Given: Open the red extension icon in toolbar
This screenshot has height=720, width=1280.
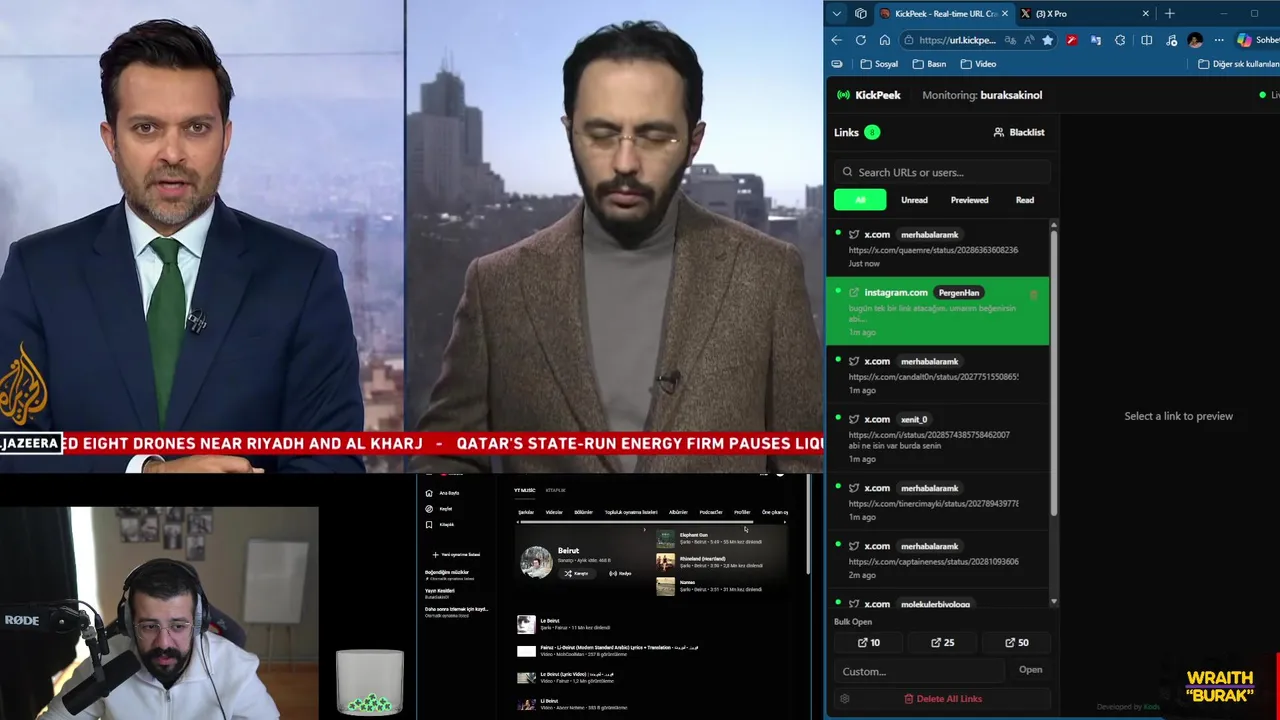Looking at the screenshot, I should pos(1071,40).
